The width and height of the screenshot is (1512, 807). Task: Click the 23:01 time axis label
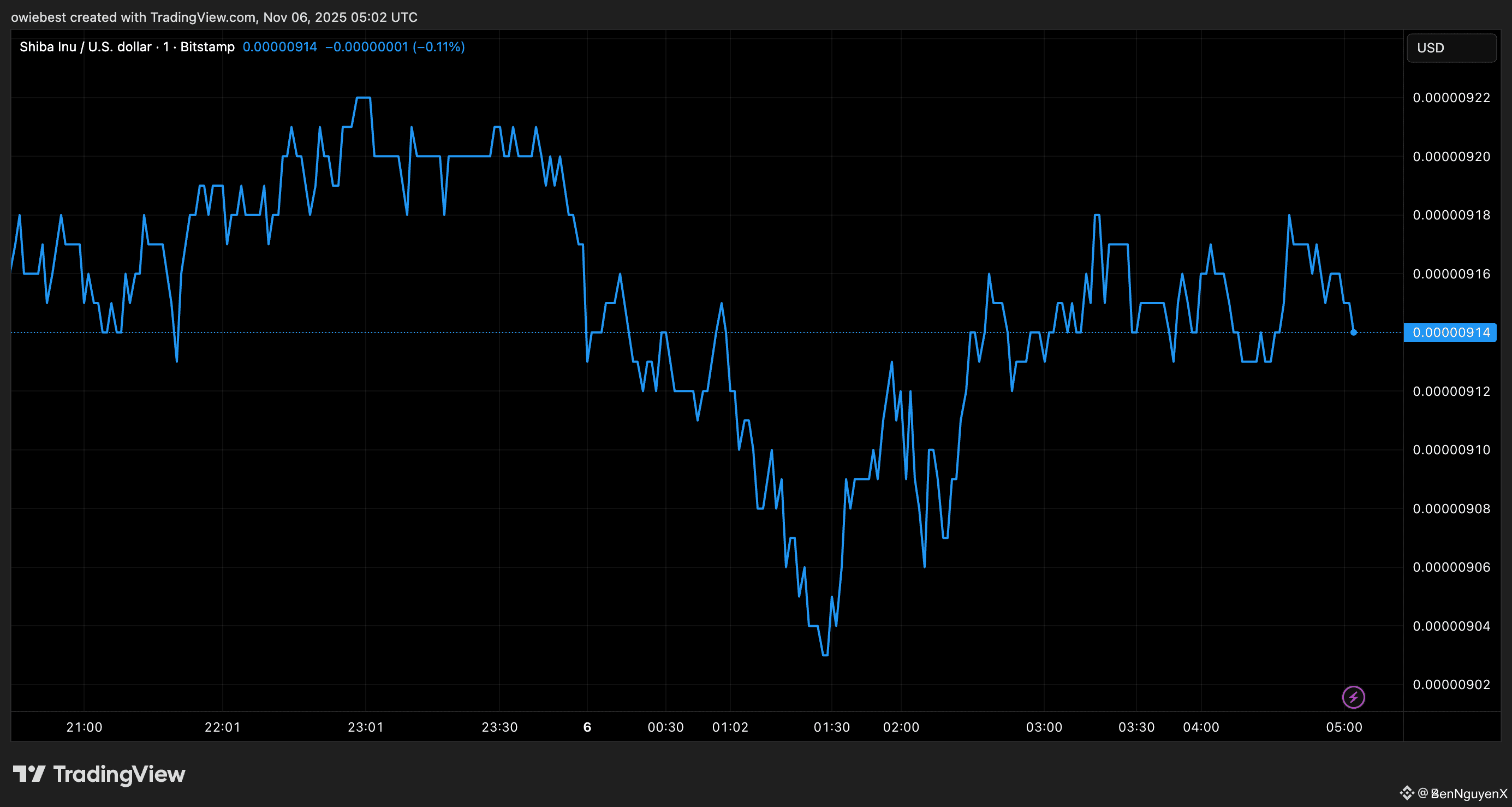tap(365, 727)
